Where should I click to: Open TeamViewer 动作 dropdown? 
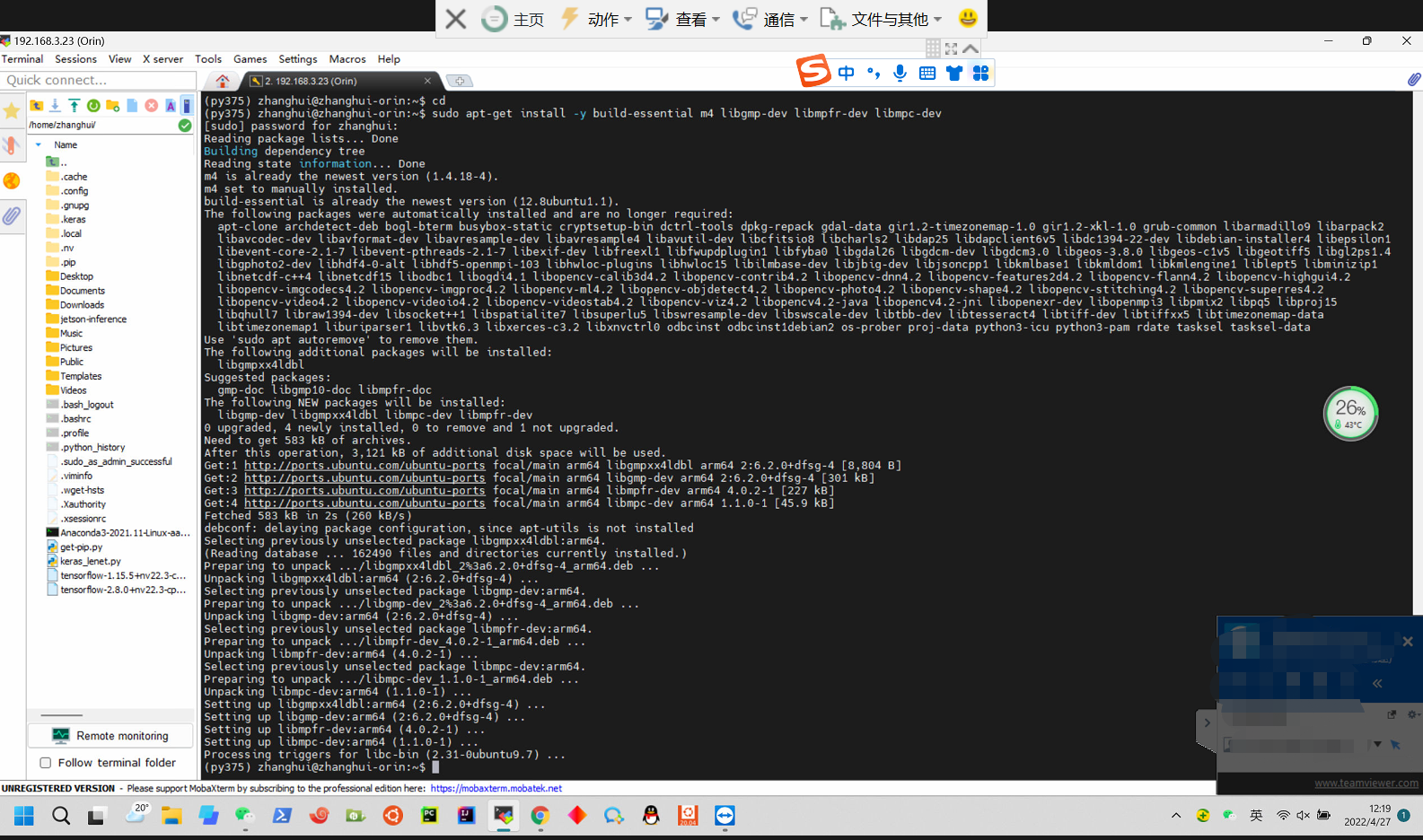pos(597,19)
